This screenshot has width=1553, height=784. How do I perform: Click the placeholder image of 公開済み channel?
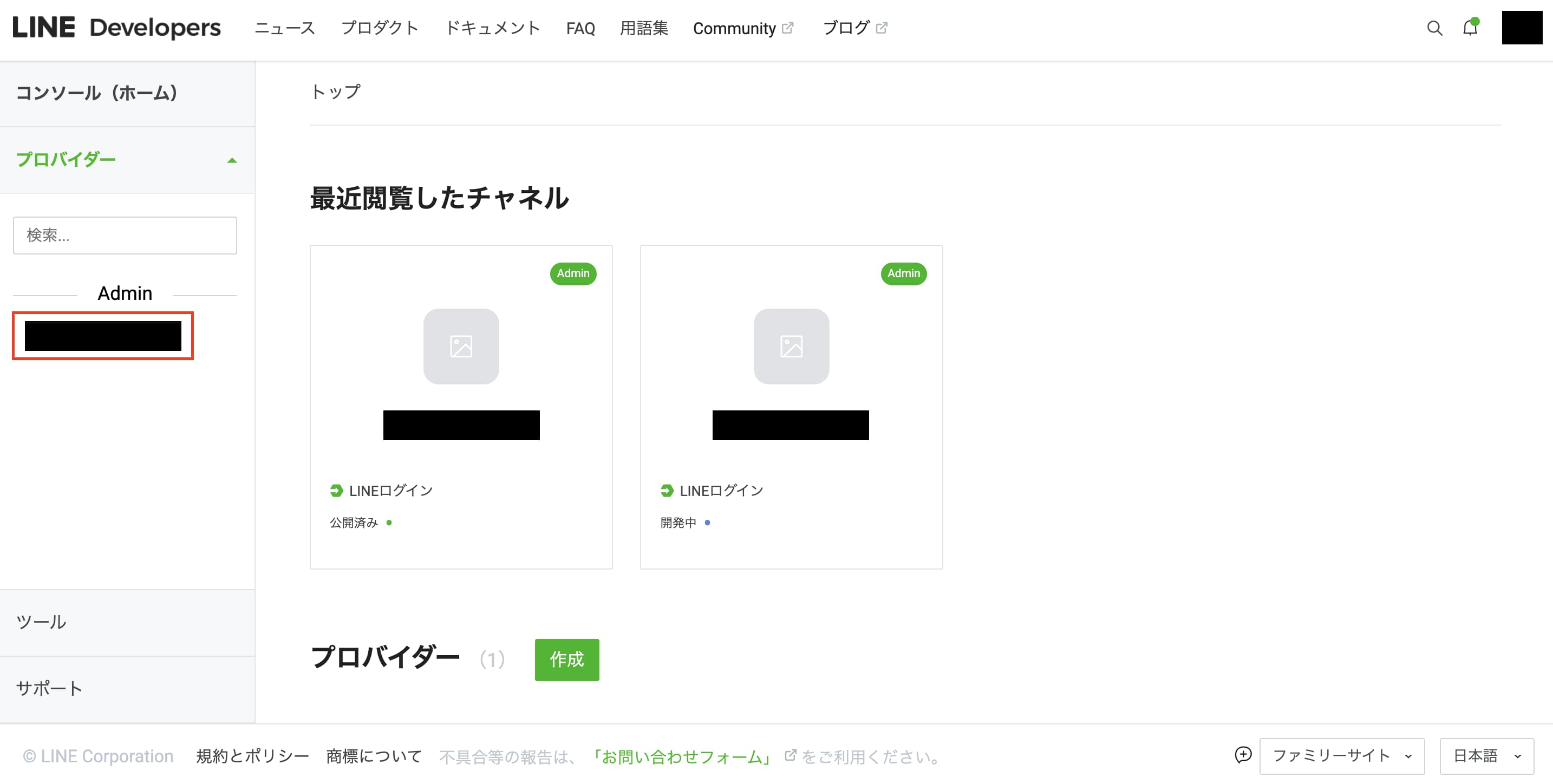461,347
